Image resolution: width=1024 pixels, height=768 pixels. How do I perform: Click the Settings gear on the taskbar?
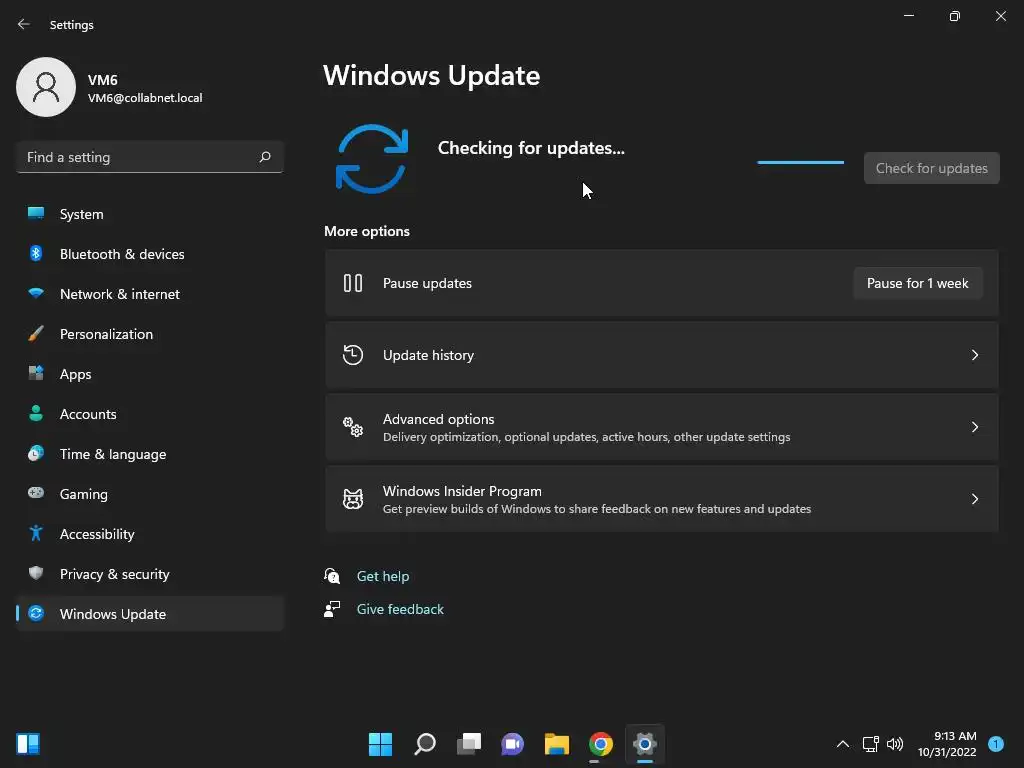[645, 744]
